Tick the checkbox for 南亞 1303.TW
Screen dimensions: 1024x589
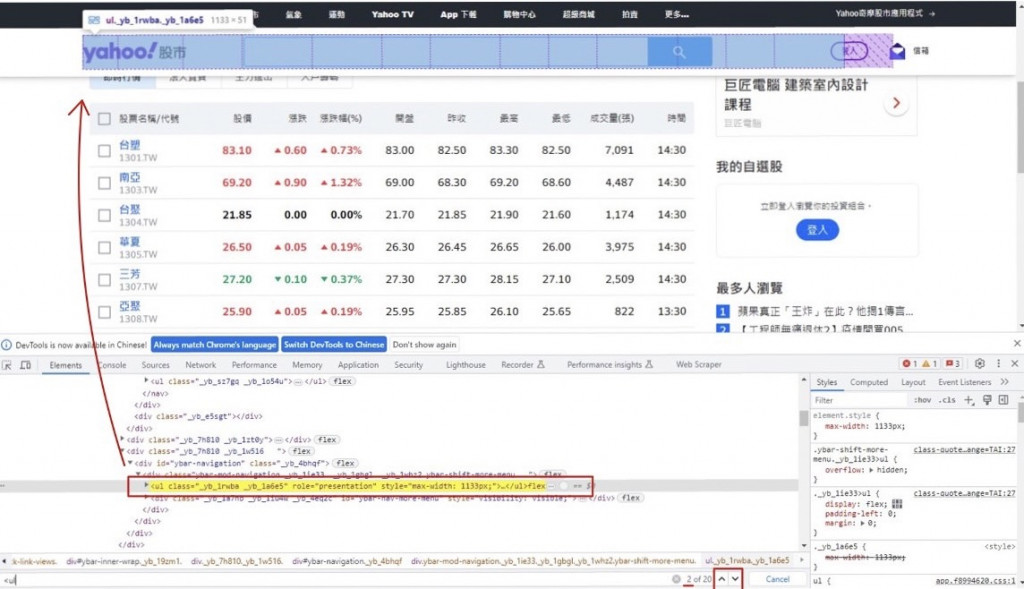pyautogui.click(x=104, y=183)
